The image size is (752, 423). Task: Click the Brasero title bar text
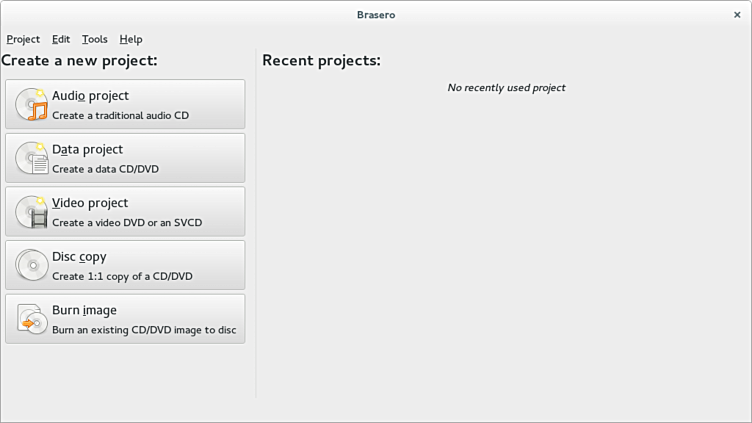(x=376, y=15)
